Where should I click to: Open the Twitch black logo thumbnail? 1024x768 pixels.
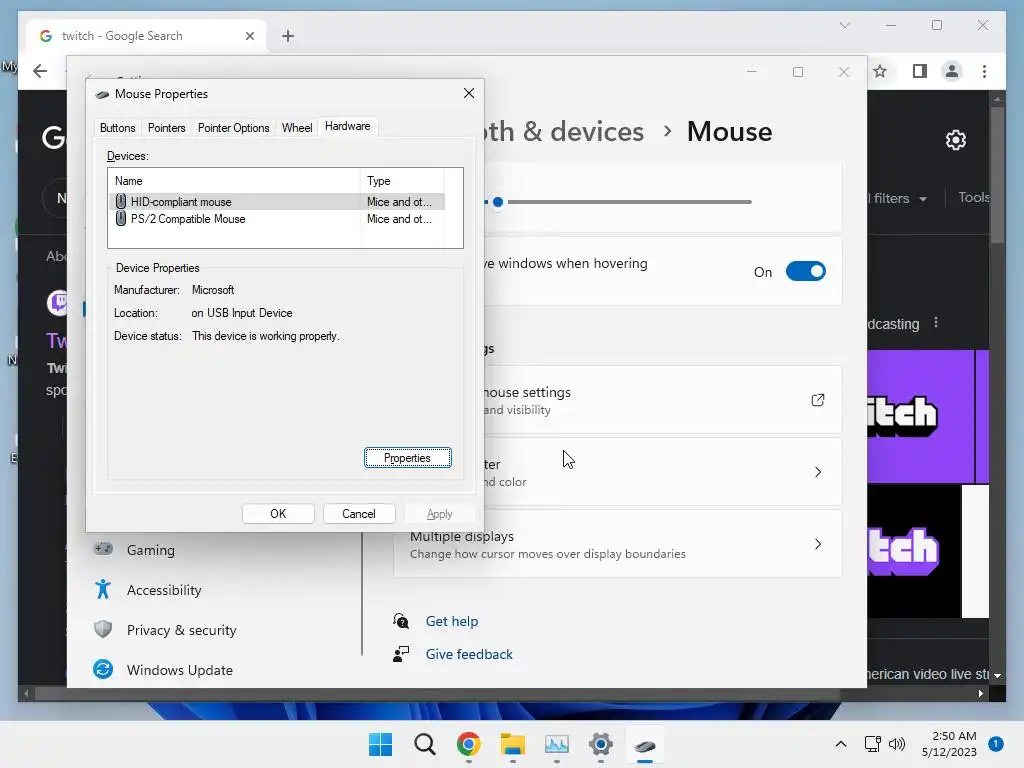click(914, 551)
